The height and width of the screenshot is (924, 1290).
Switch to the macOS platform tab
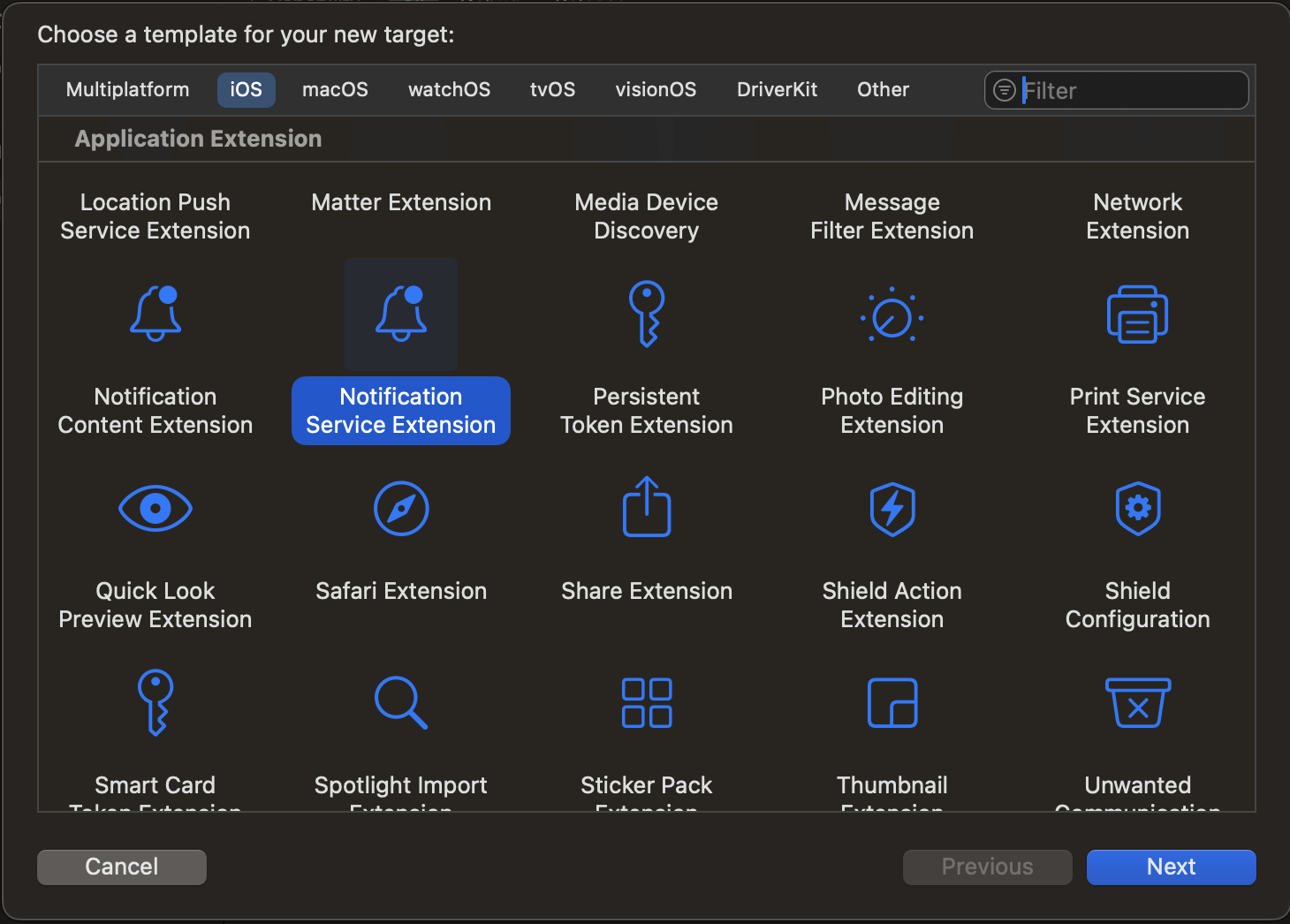pyautogui.click(x=335, y=90)
